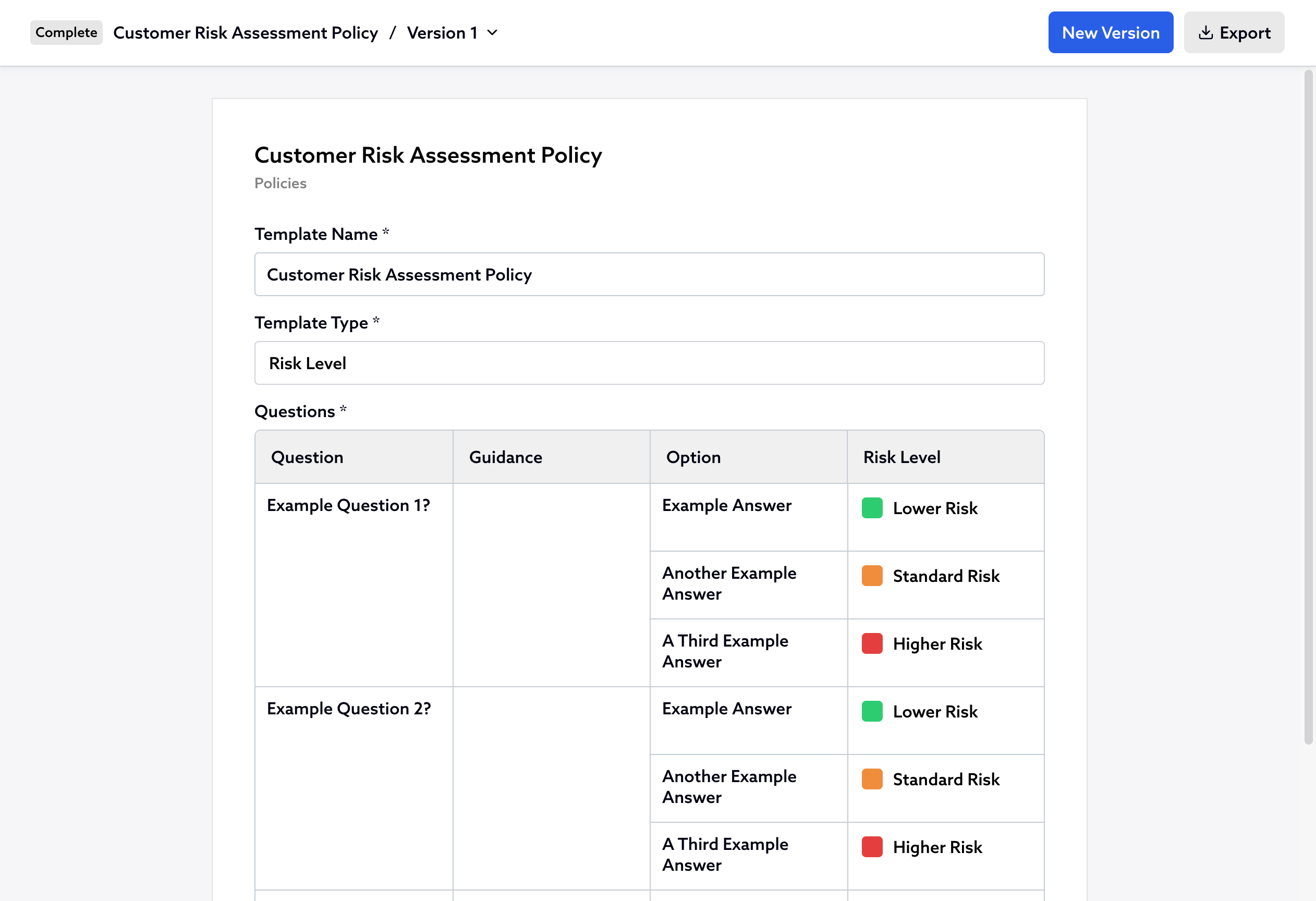Click the New Version button
Image resolution: width=1316 pixels, height=901 pixels.
[1110, 33]
